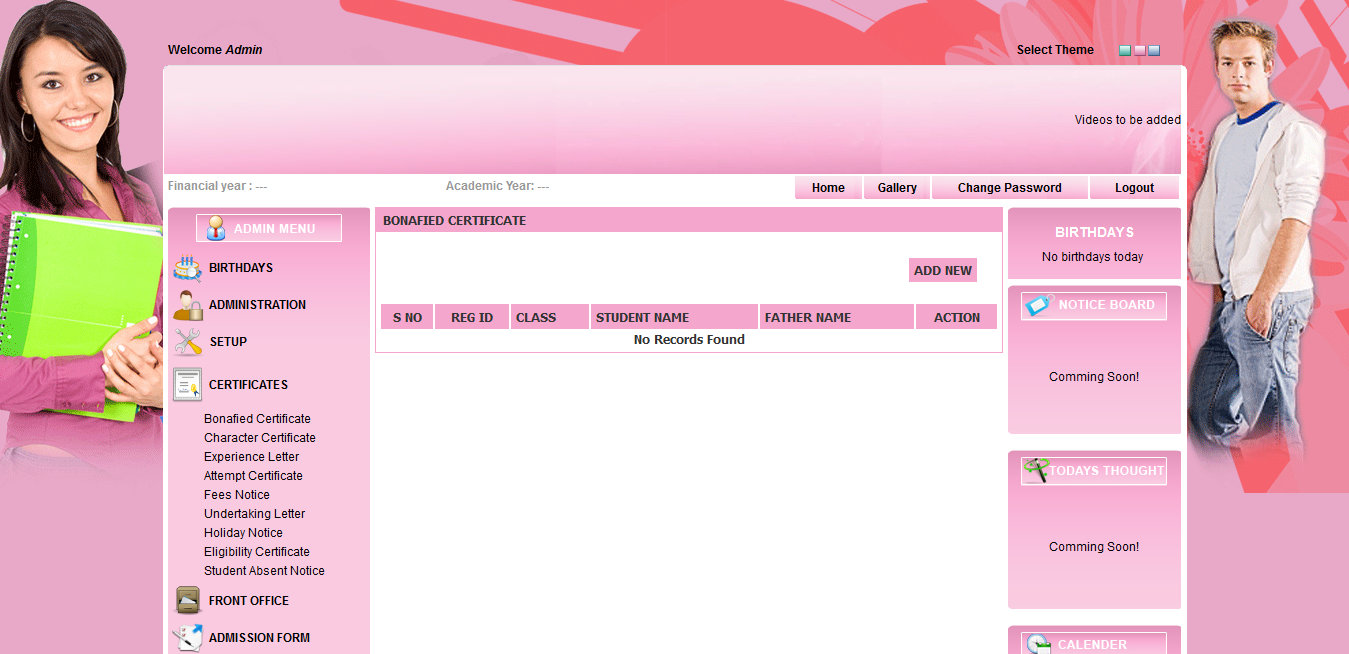The image size is (1349, 654).
Task: Expand the SETUP menu section
Action: [x=228, y=342]
